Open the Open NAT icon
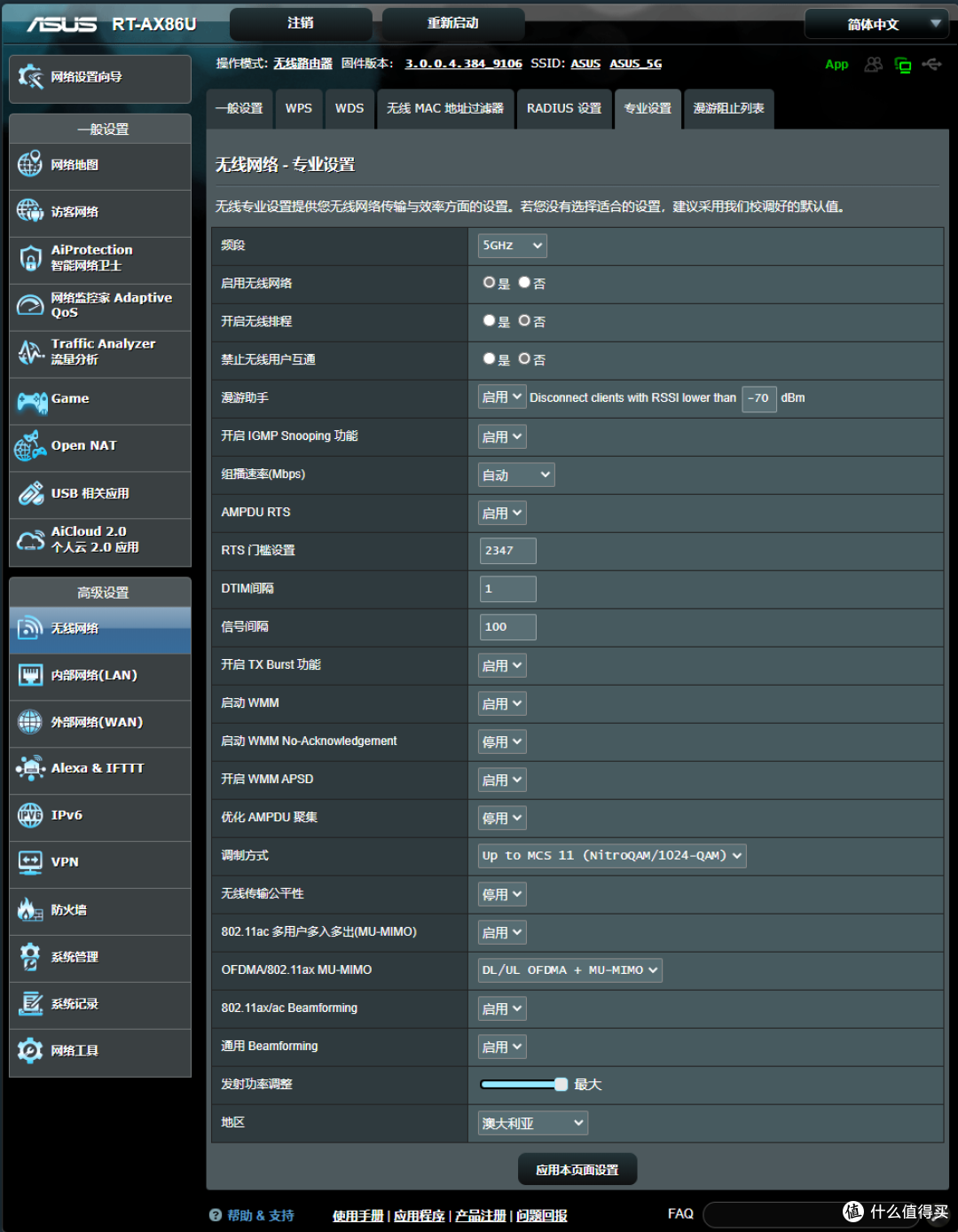This screenshot has height=1232, width=958. click(x=30, y=446)
